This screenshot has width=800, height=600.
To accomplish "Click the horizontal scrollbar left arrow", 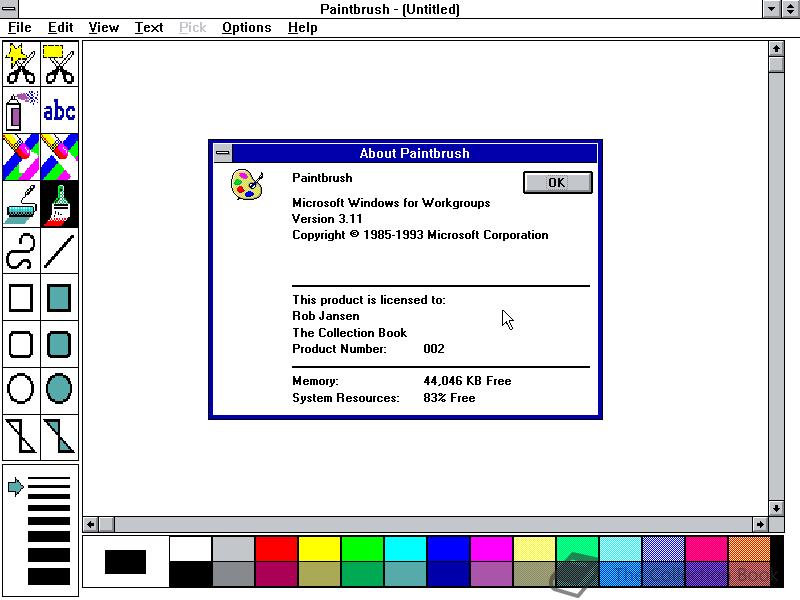I will tap(90, 524).
